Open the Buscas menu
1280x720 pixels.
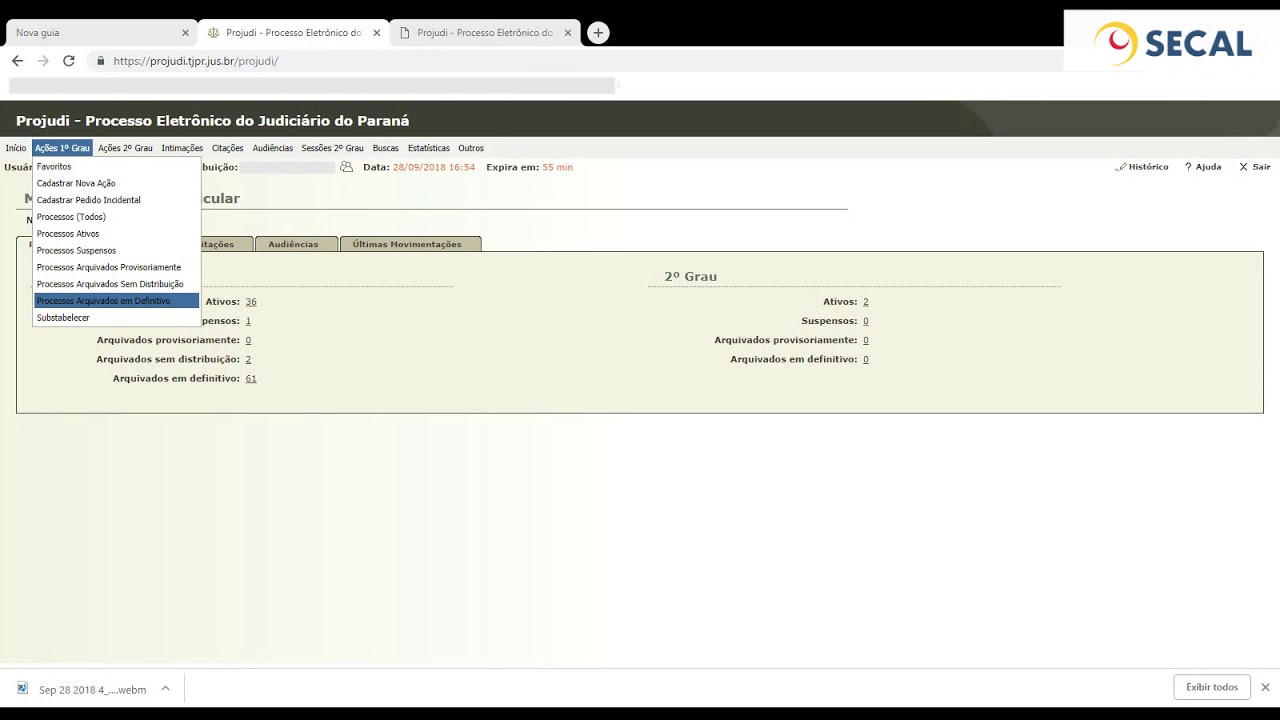coord(386,148)
